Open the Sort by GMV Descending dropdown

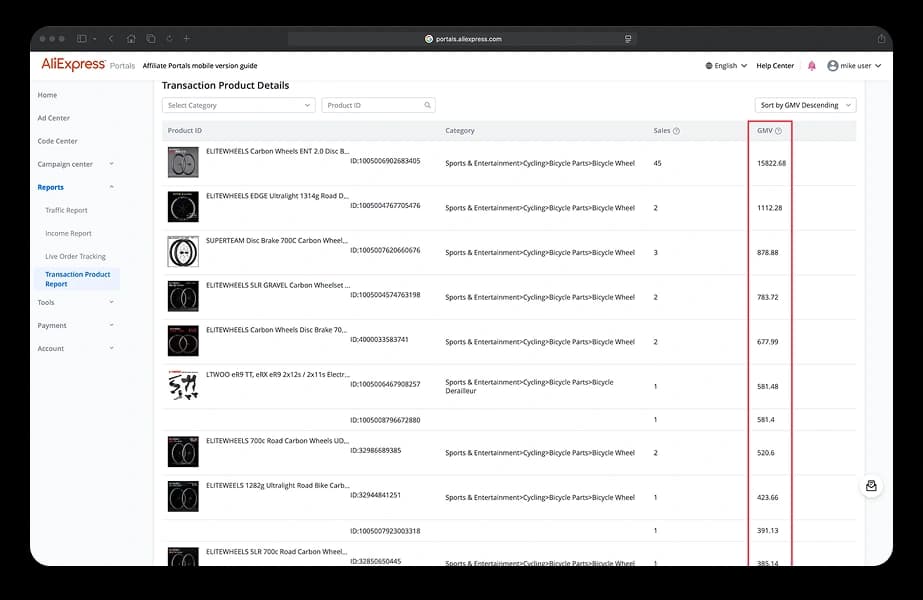tap(805, 105)
